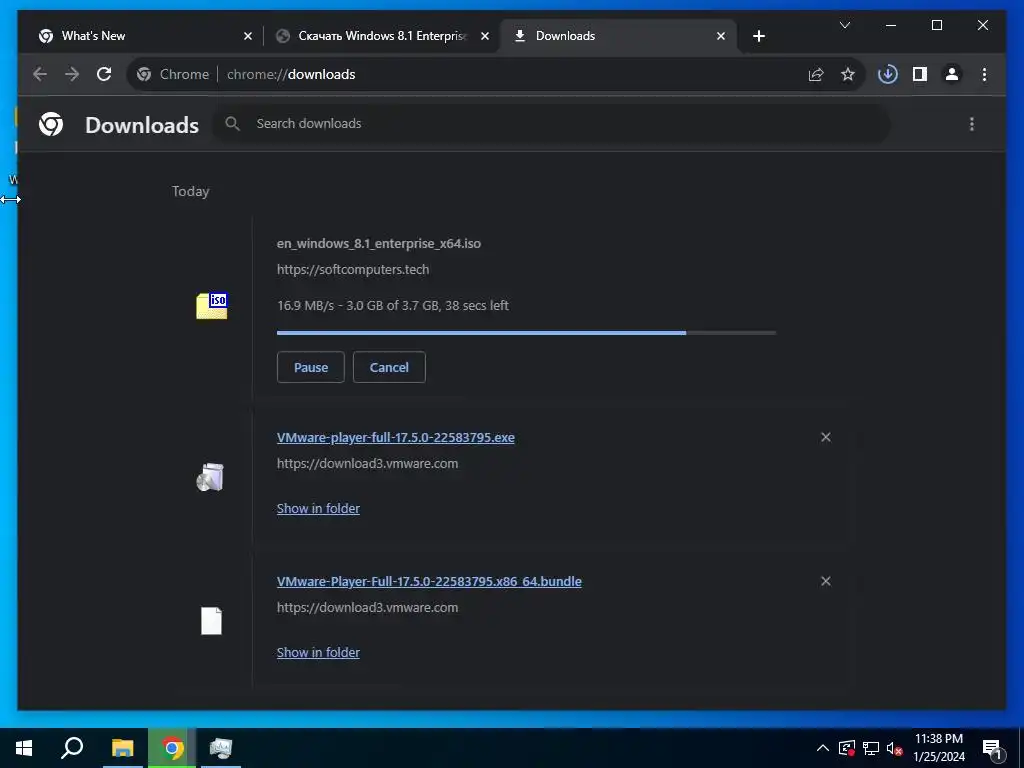Click the download3.vmware.com URL under the .bundle
The width and height of the screenshot is (1024, 768).
(x=367, y=607)
